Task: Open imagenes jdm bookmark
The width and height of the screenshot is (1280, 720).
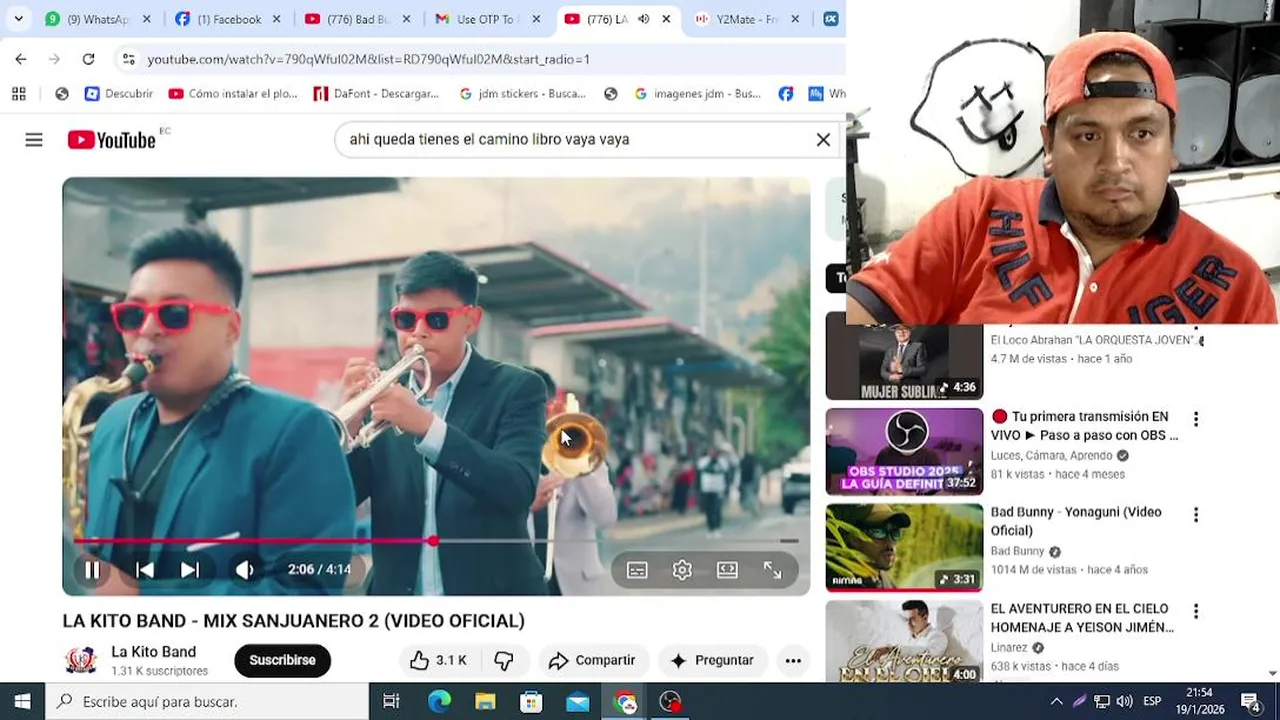Action: pos(697,93)
